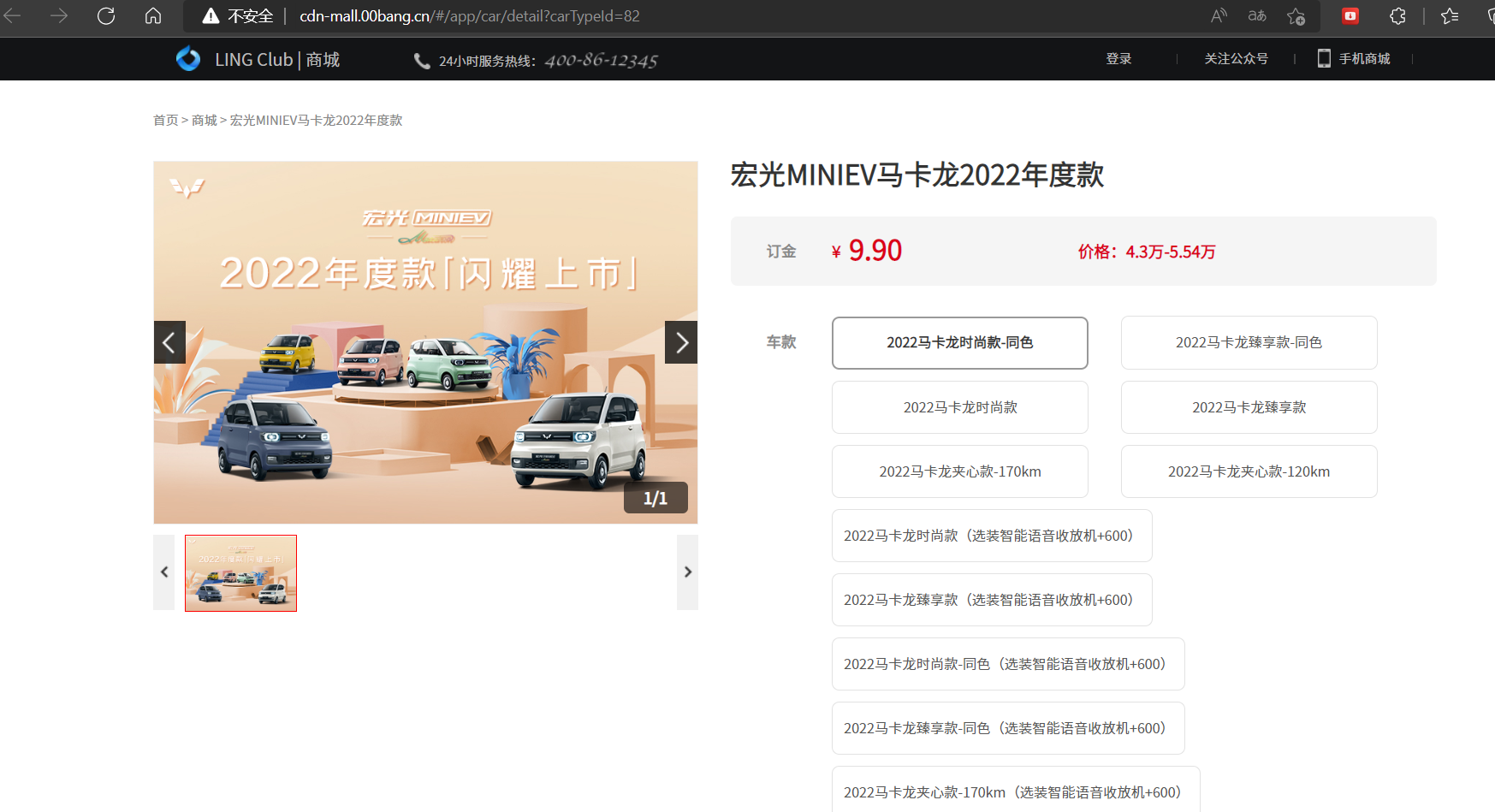Open the 手机商城 link
1495x812 pixels.
tap(1364, 58)
